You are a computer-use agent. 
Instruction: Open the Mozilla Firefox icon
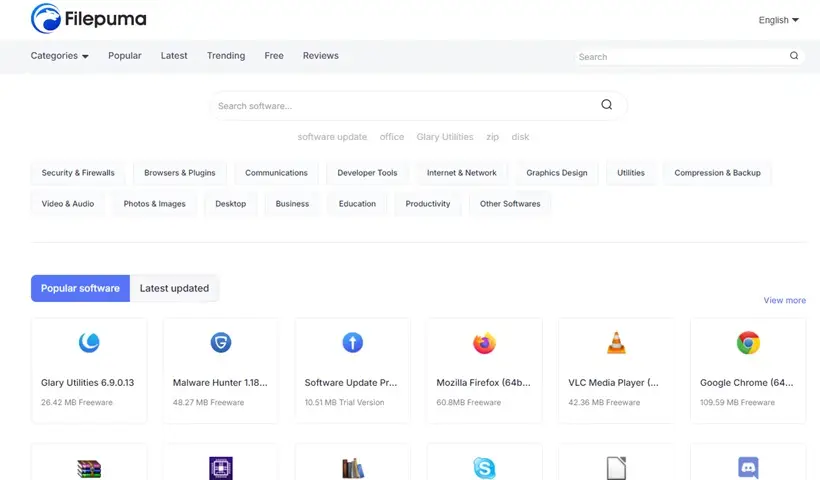pyautogui.click(x=484, y=343)
